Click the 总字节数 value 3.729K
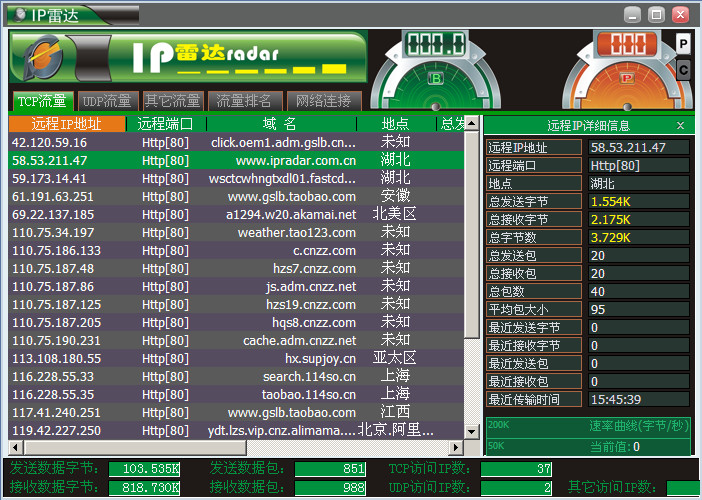 [x=639, y=238]
